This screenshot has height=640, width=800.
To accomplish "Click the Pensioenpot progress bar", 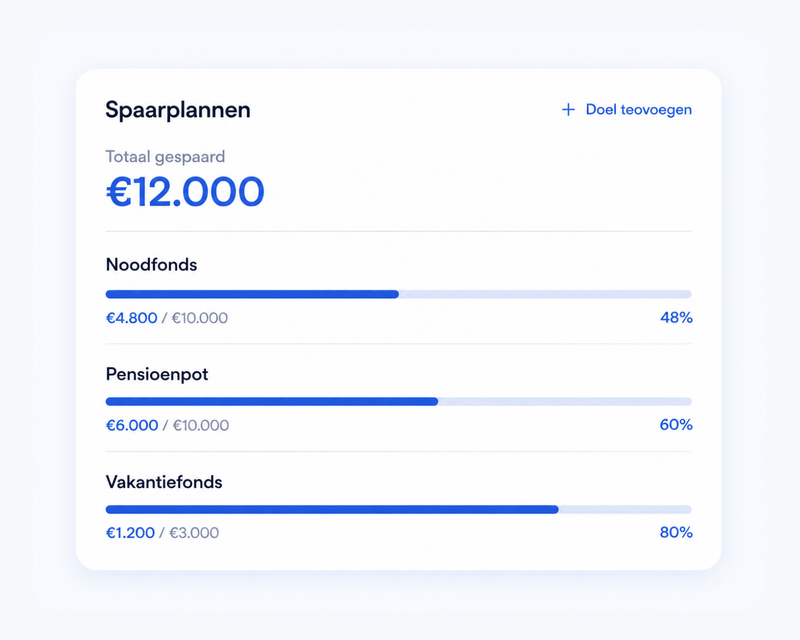I will (x=398, y=402).
